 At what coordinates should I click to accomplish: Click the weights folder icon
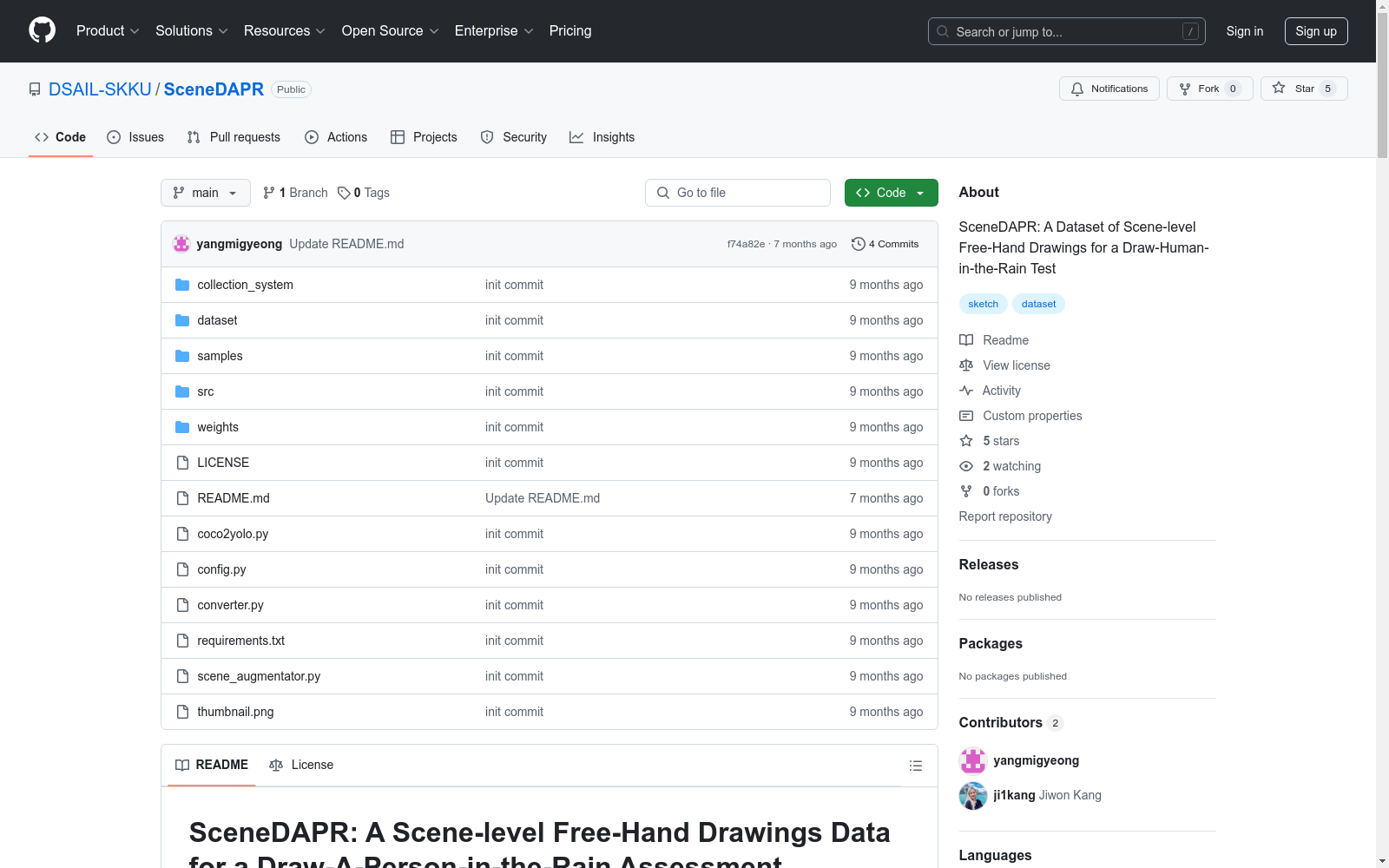pyautogui.click(x=182, y=427)
